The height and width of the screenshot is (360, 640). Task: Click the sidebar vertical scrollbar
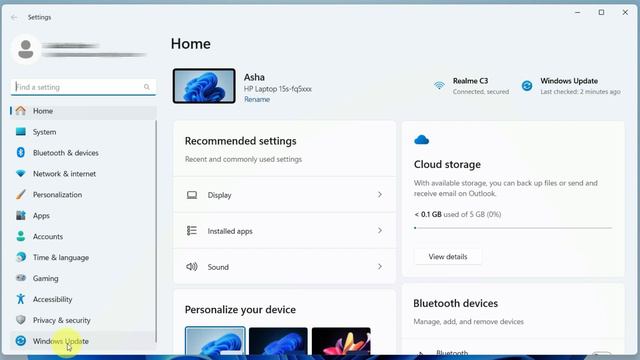(156, 231)
